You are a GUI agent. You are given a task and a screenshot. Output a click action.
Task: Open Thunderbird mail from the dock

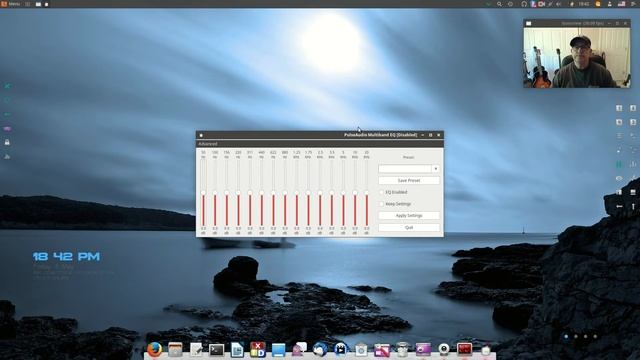320,350
